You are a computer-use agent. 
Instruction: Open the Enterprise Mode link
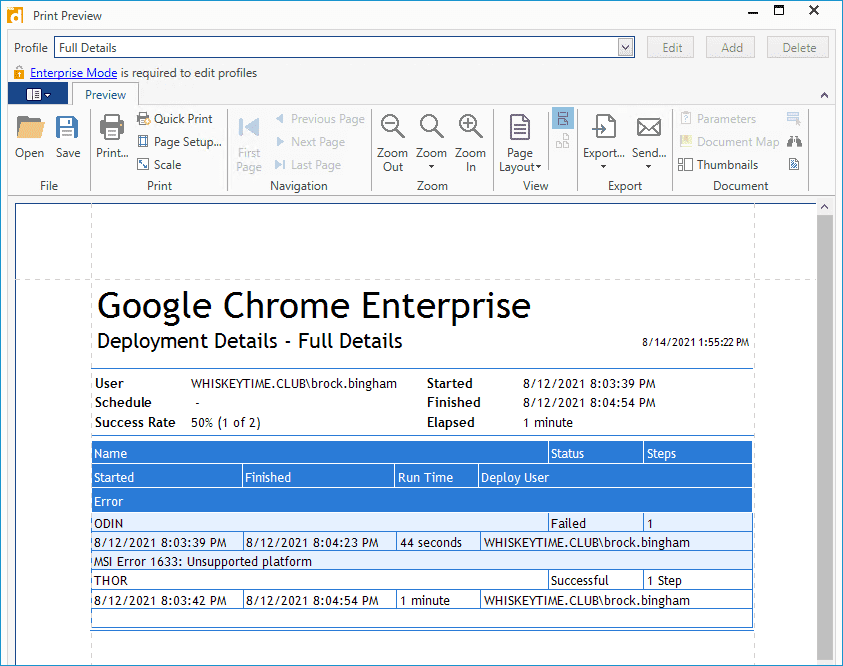pyautogui.click(x=74, y=73)
